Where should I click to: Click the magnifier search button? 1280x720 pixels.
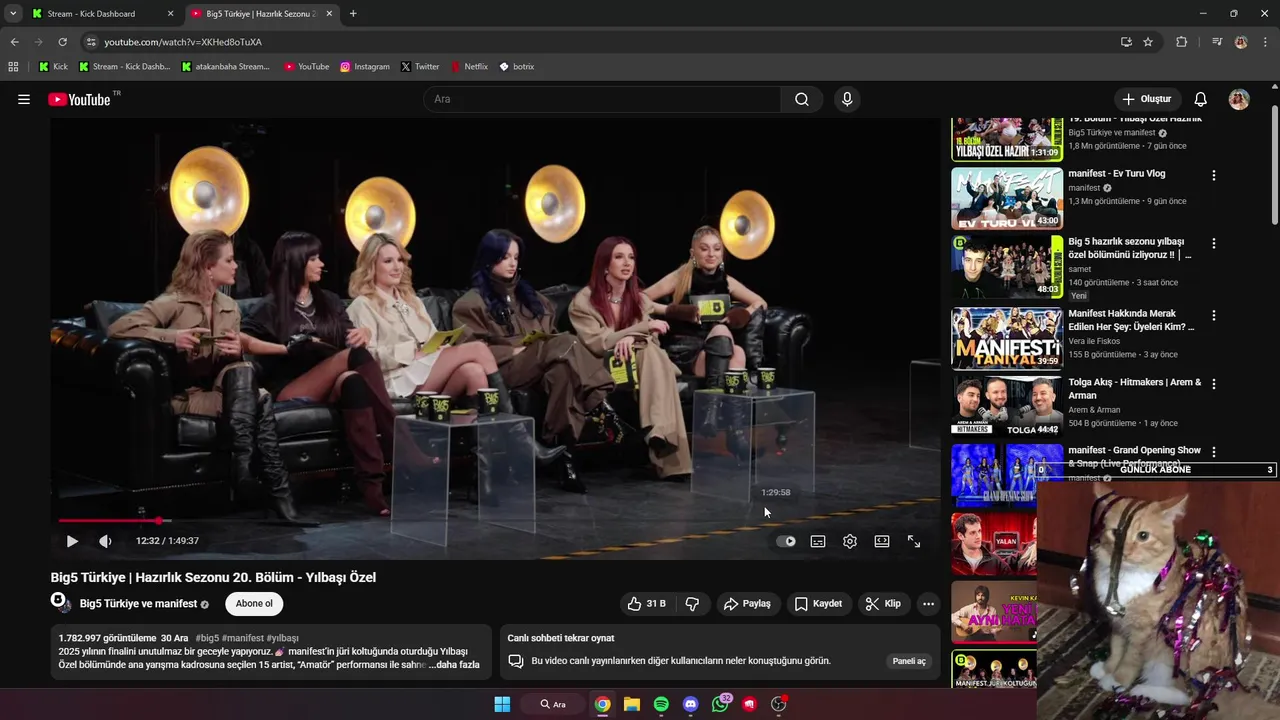click(x=802, y=99)
